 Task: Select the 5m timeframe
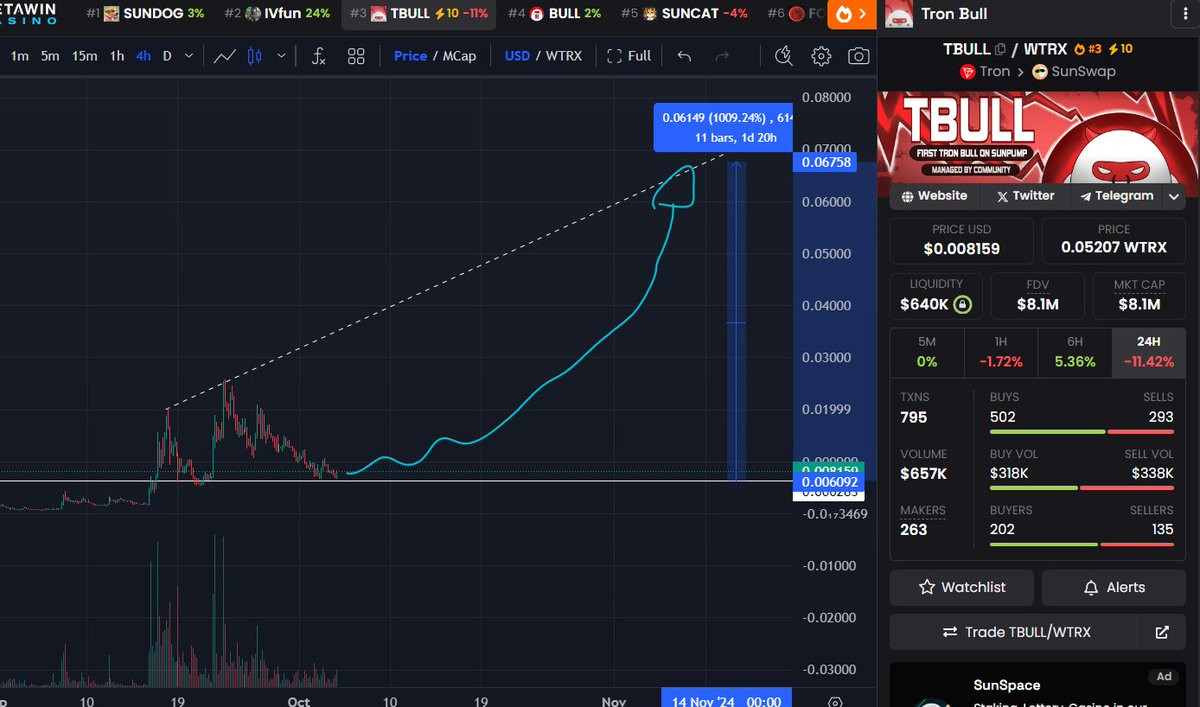pyautogui.click(x=50, y=56)
